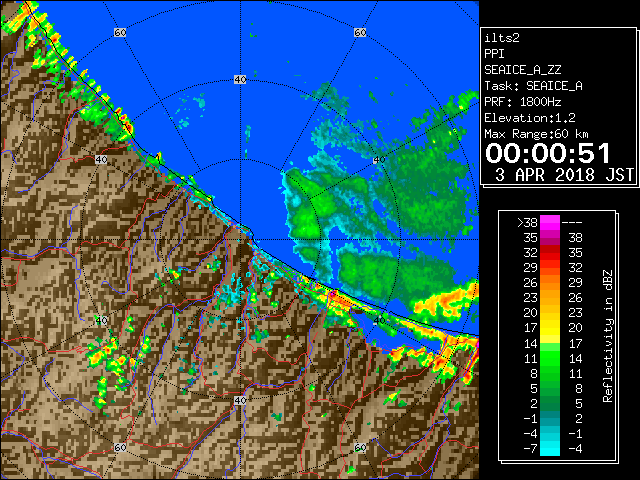The width and height of the screenshot is (640, 480).
Task: Pick the cyan swatch beside "-7"
Action: tap(550, 449)
